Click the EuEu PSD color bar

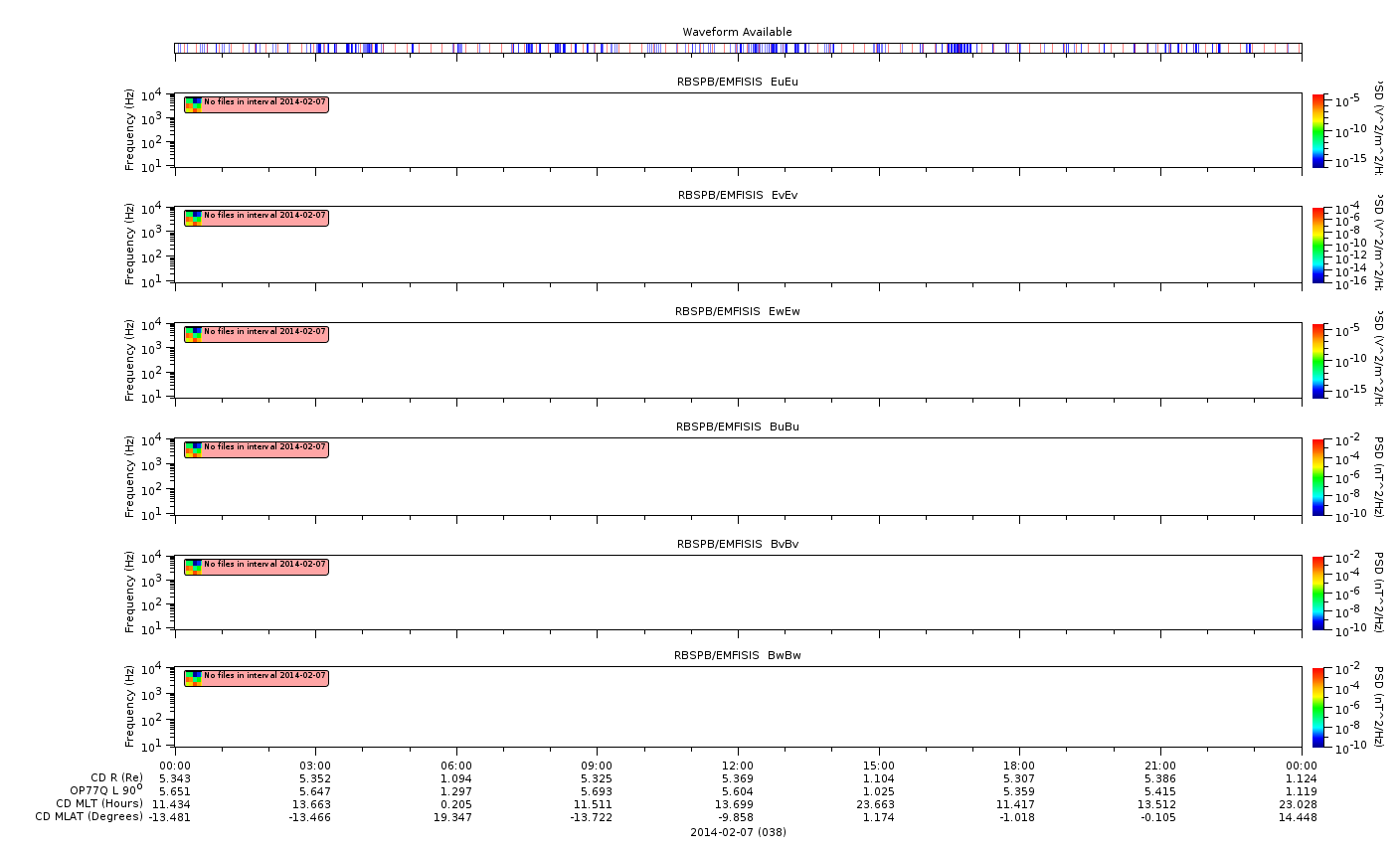coord(1317,130)
